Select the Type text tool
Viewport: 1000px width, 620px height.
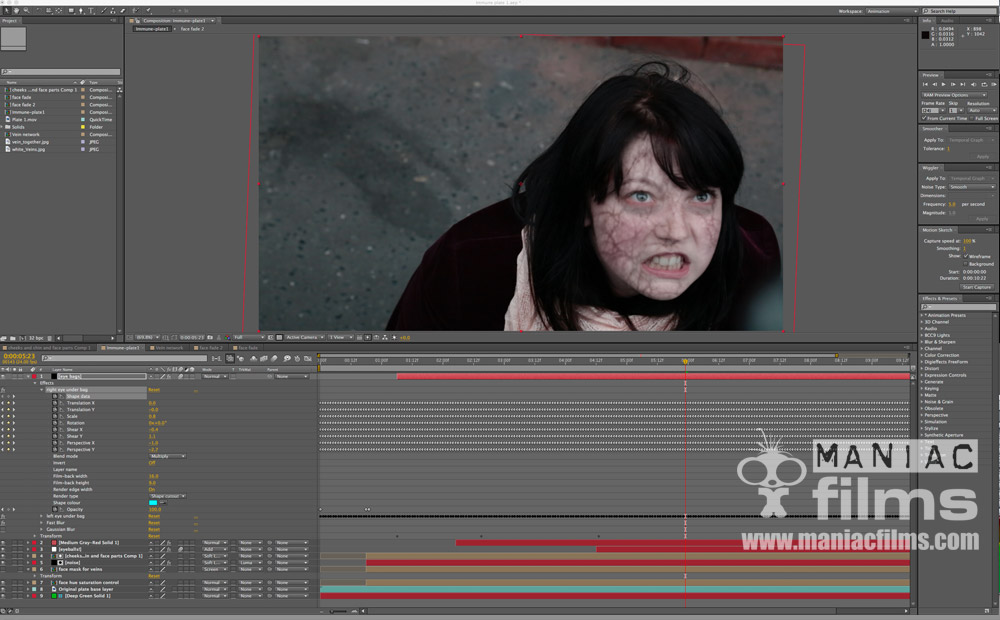point(91,11)
